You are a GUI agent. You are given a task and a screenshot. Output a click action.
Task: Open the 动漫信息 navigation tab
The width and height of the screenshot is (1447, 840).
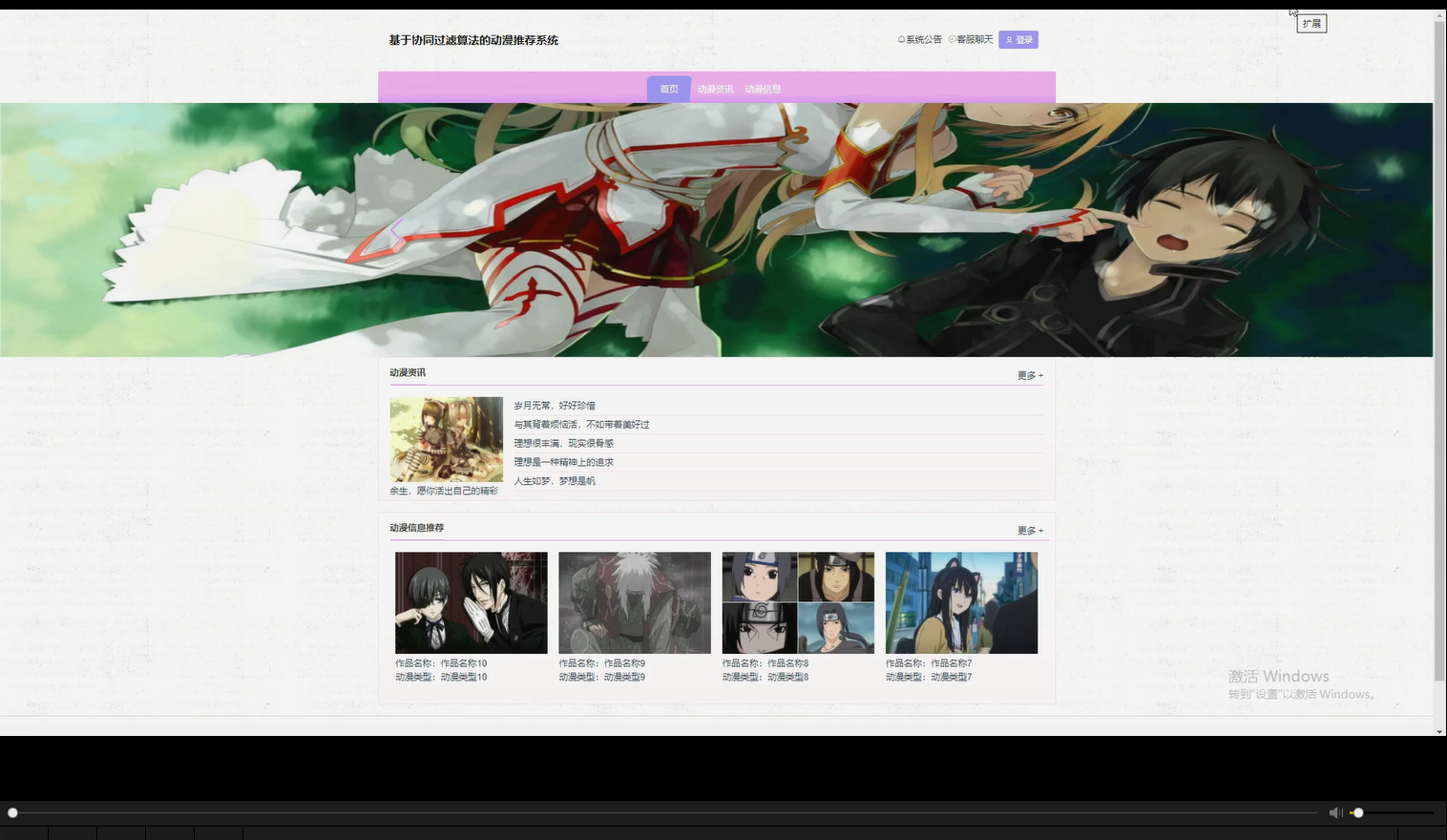(x=763, y=88)
